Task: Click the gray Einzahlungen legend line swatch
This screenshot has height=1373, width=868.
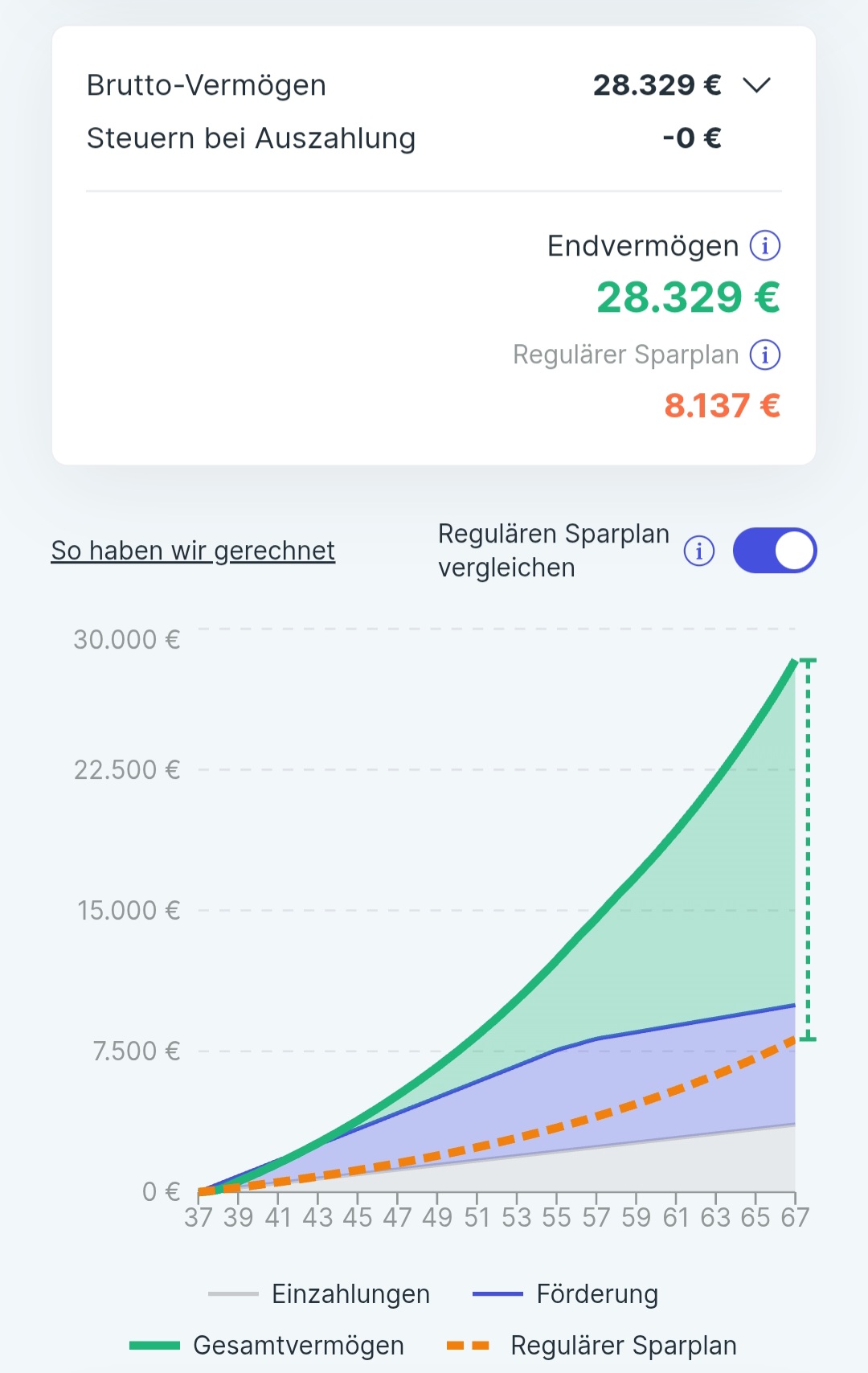Action: (x=233, y=1294)
